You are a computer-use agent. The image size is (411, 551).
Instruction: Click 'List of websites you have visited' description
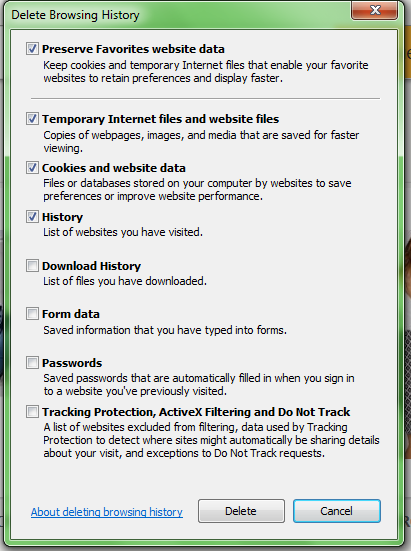pyautogui.click(x=123, y=232)
